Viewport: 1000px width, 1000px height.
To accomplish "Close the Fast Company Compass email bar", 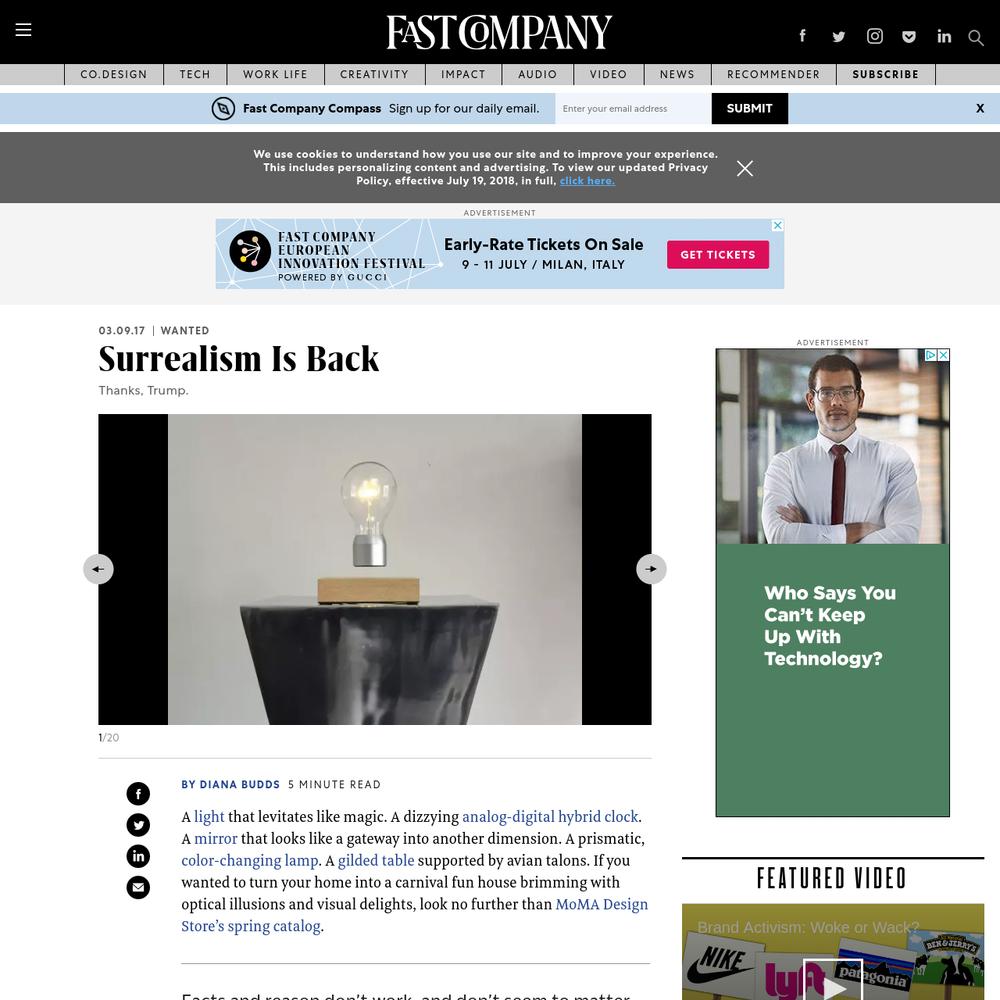I will pyautogui.click(x=980, y=108).
